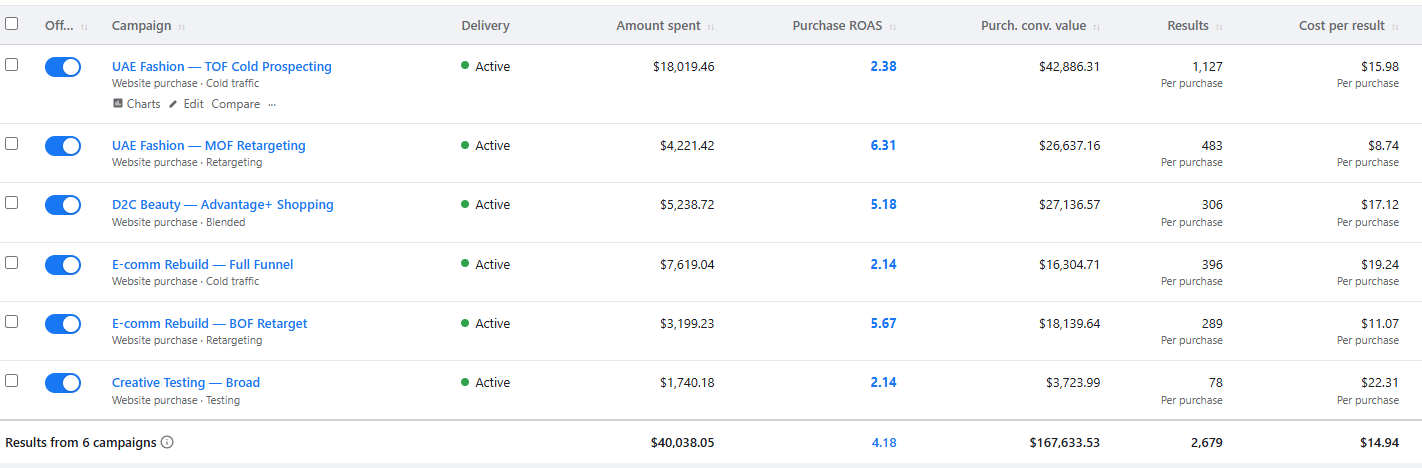This screenshot has height=468, width=1422.
Task: Click conversion value $27,136.57
Action: point(1069,205)
